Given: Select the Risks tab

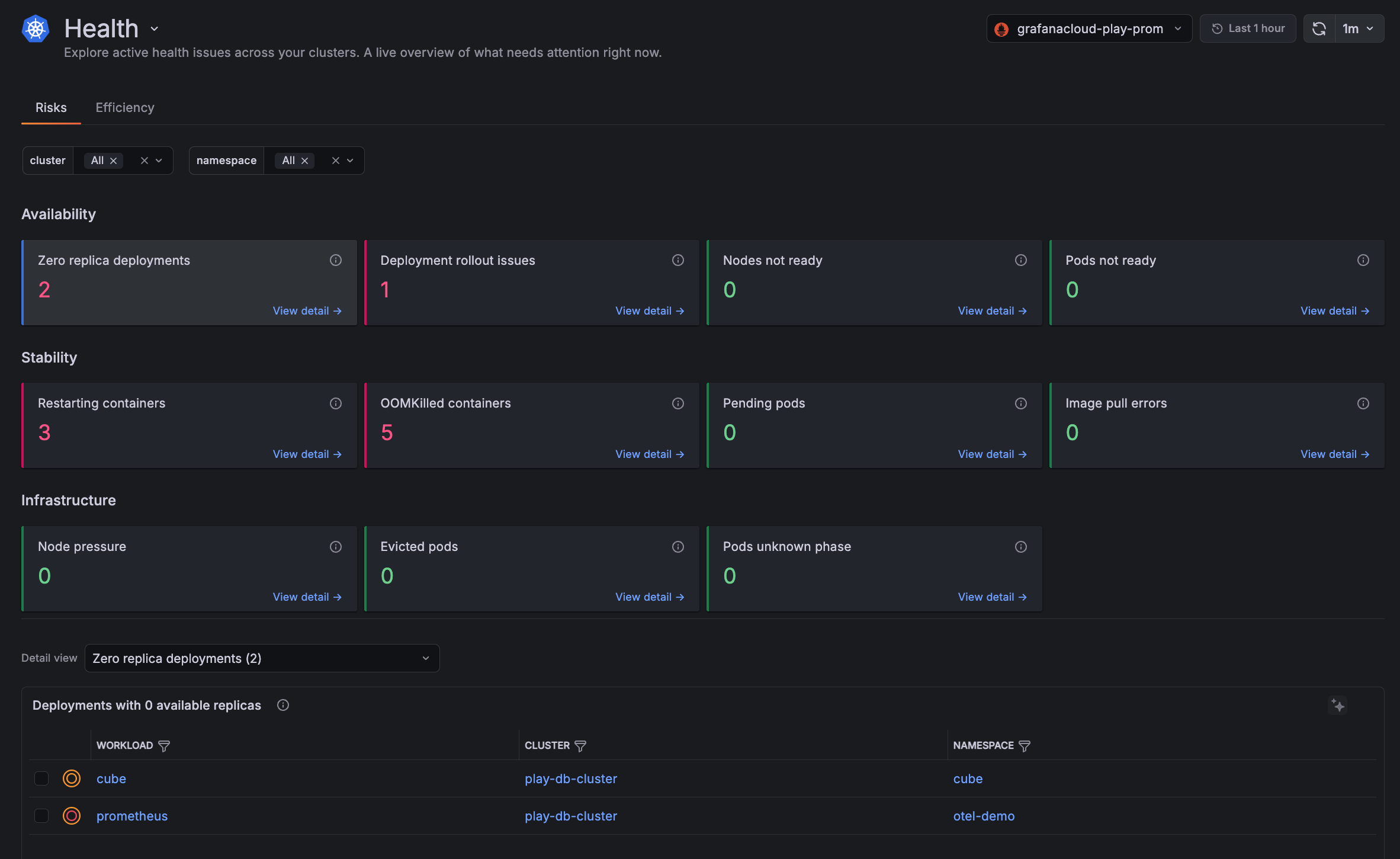Looking at the screenshot, I should pos(51,107).
